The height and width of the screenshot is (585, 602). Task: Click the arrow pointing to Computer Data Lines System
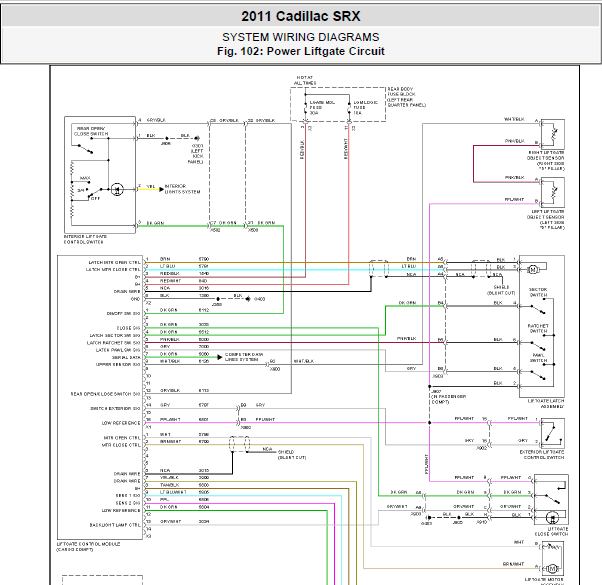pyautogui.click(x=220, y=357)
